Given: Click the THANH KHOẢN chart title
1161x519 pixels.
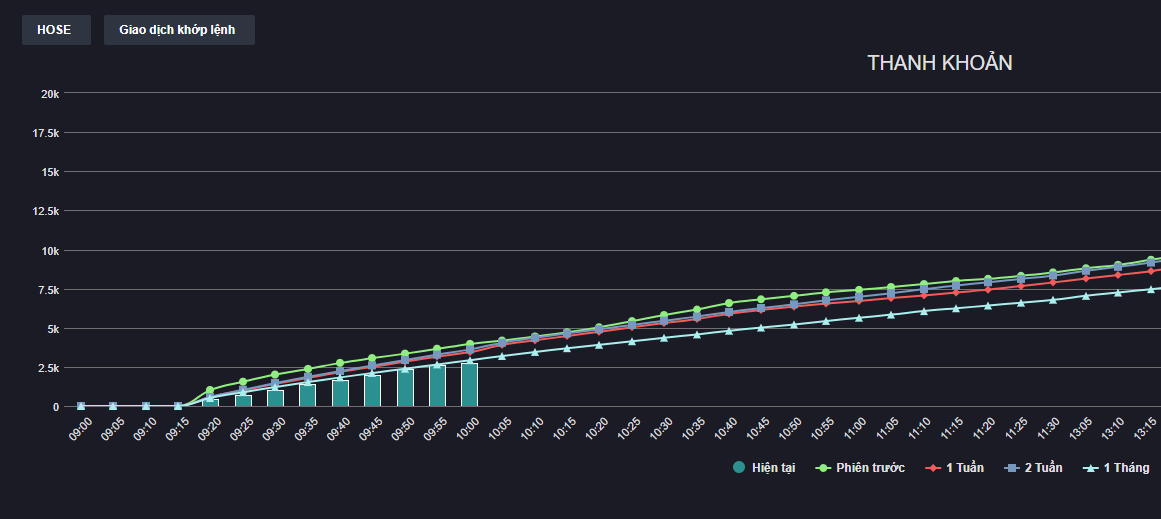Looking at the screenshot, I should click(x=939, y=63).
